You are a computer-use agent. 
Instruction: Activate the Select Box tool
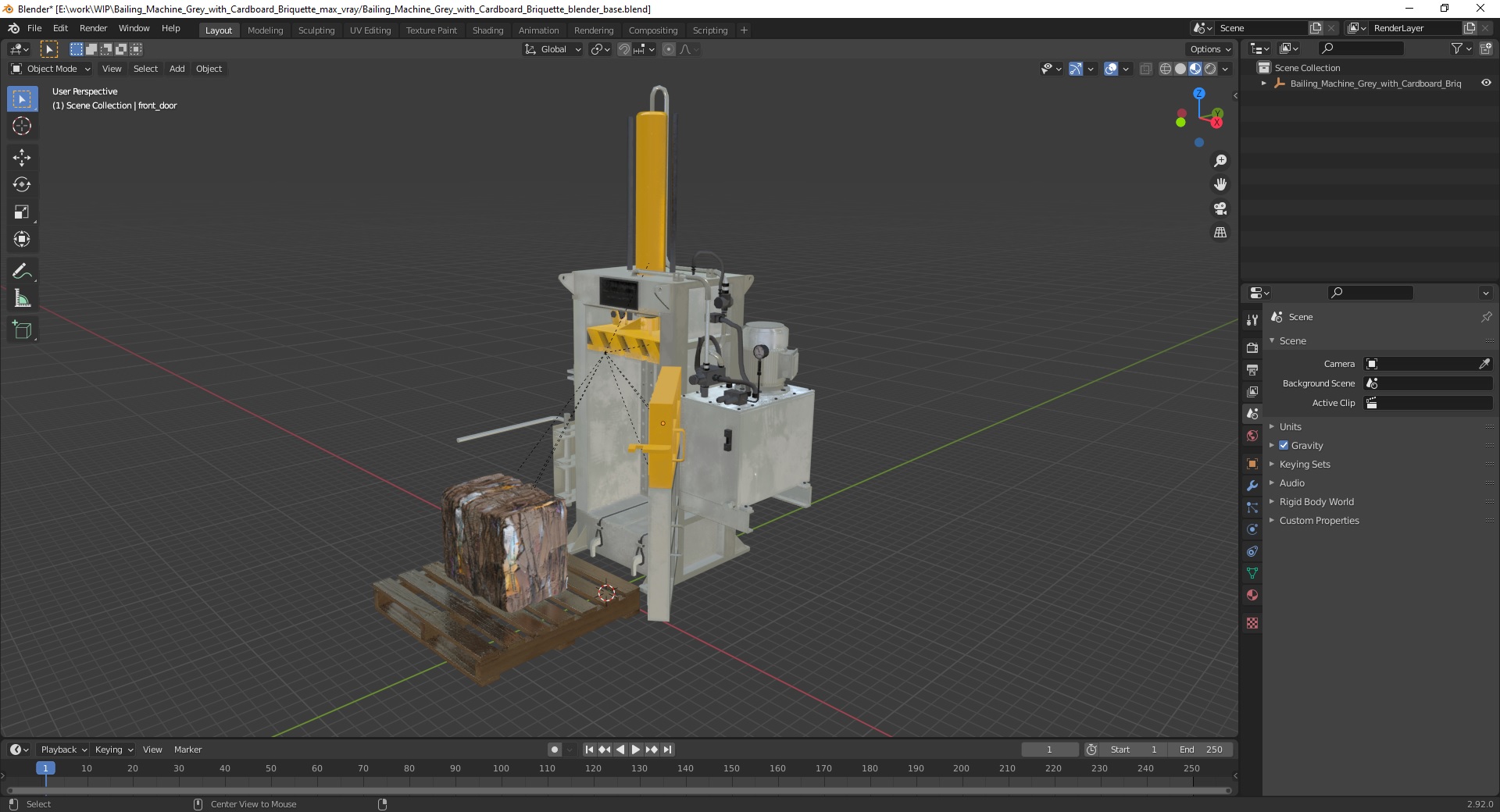tap(22, 99)
